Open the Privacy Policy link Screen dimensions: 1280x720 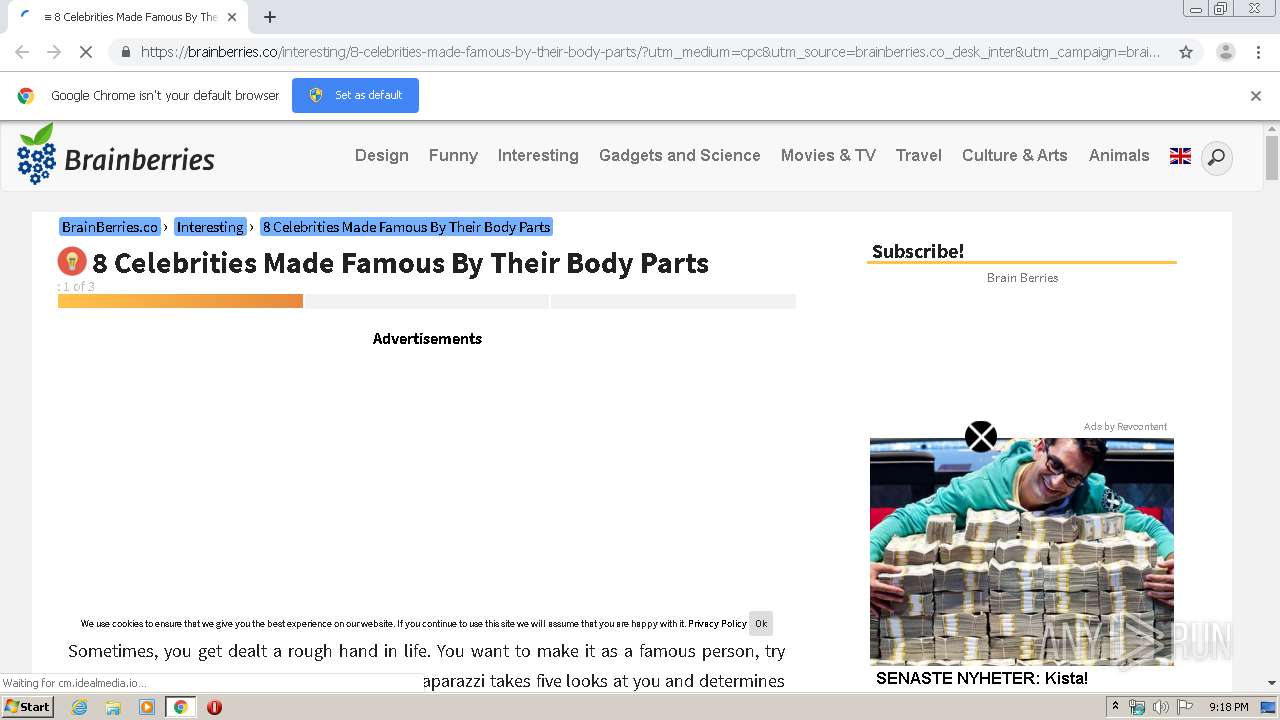pyautogui.click(x=717, y=623)
